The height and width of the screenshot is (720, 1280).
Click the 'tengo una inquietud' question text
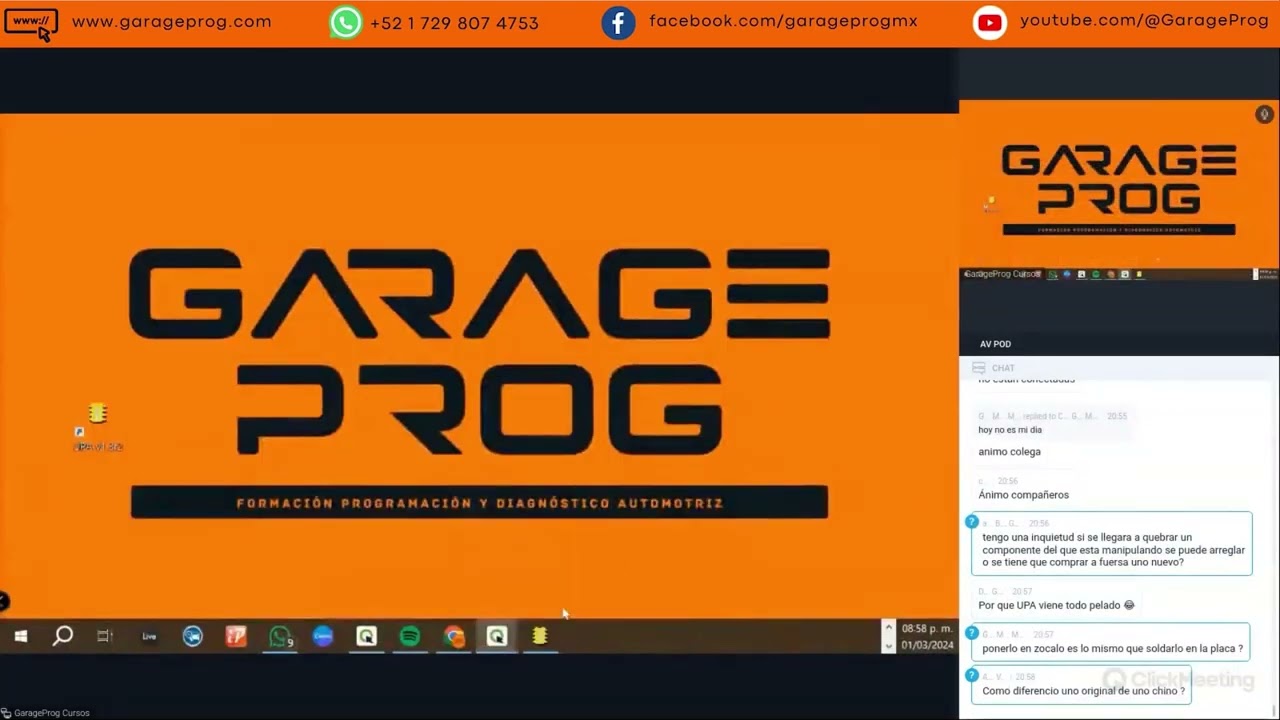(1113, 550)
